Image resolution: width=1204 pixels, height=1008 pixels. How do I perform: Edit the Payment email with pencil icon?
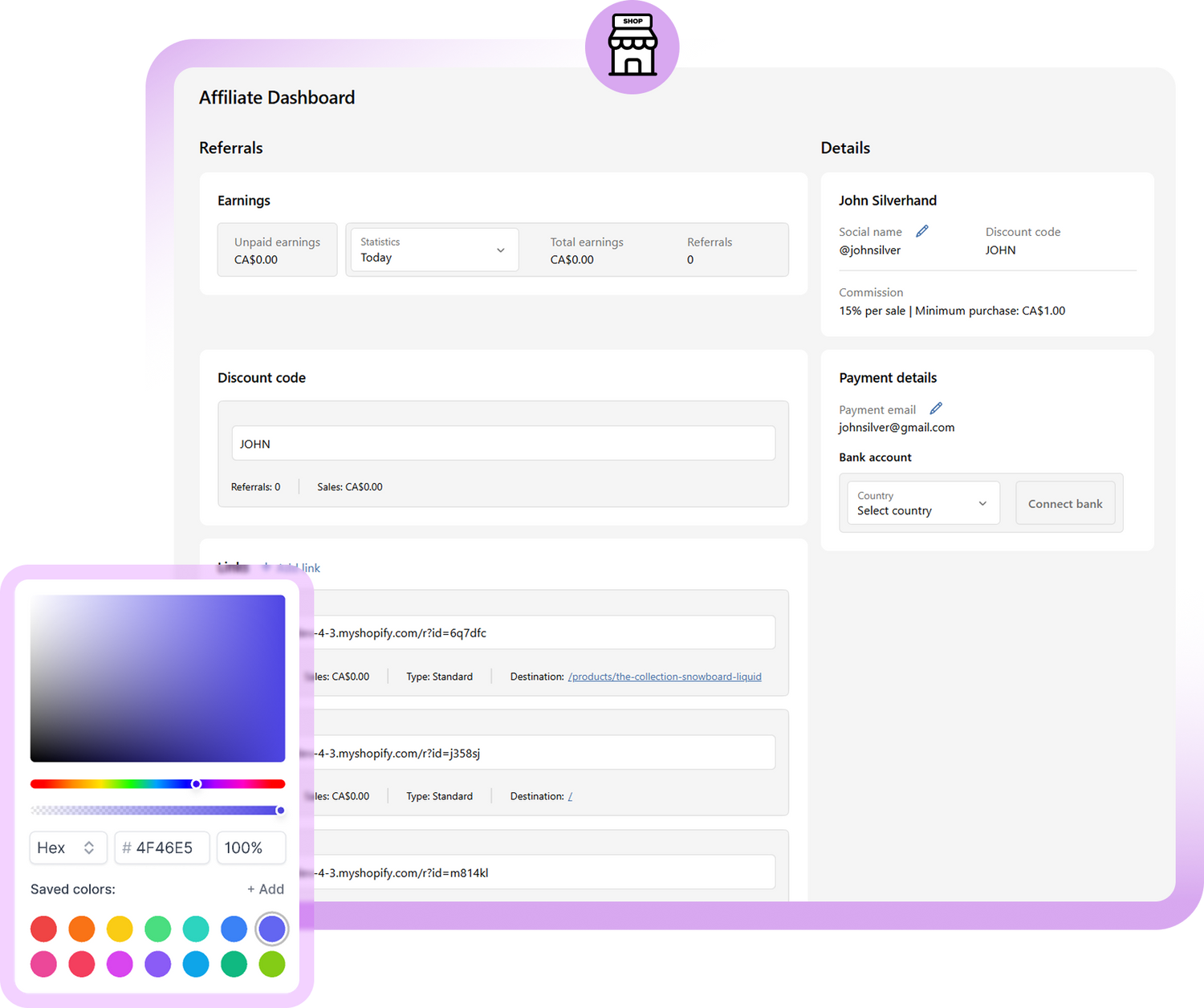[x=936, y=408]
